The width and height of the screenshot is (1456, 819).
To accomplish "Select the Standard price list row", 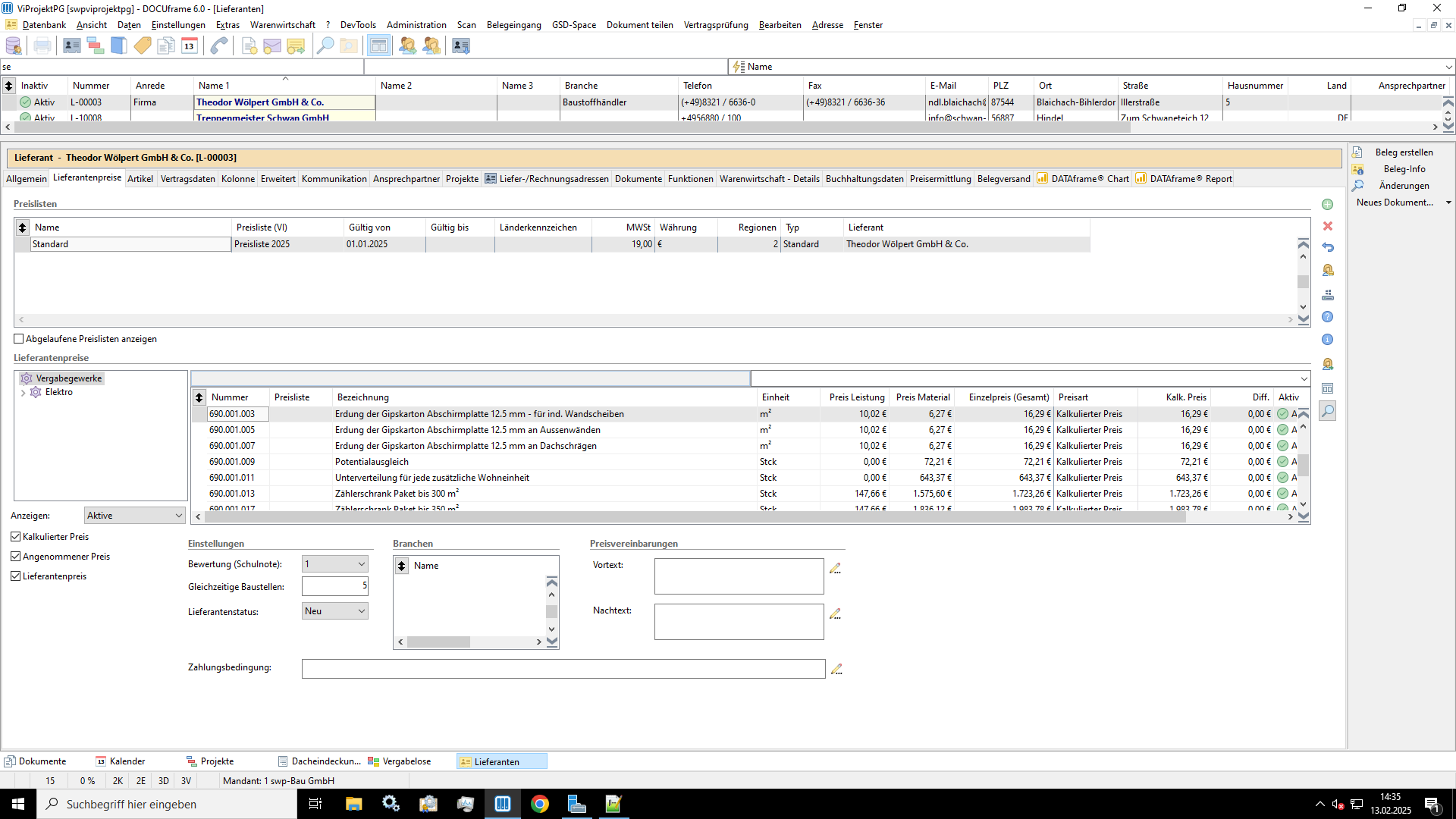I will point(554,244).
